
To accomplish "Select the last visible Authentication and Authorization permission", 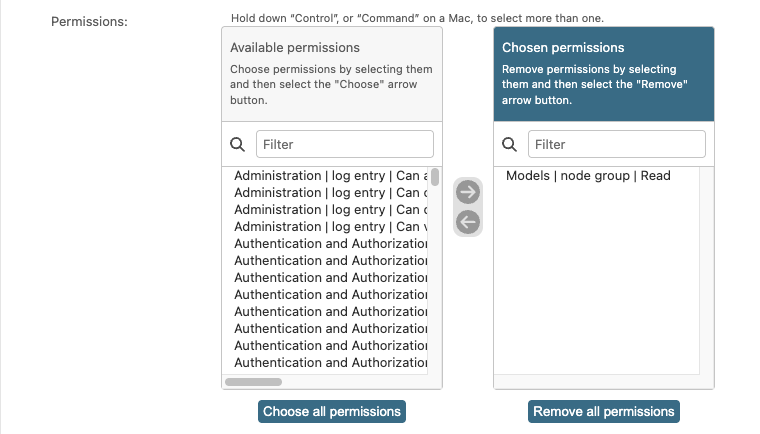I will pos(330,363).
